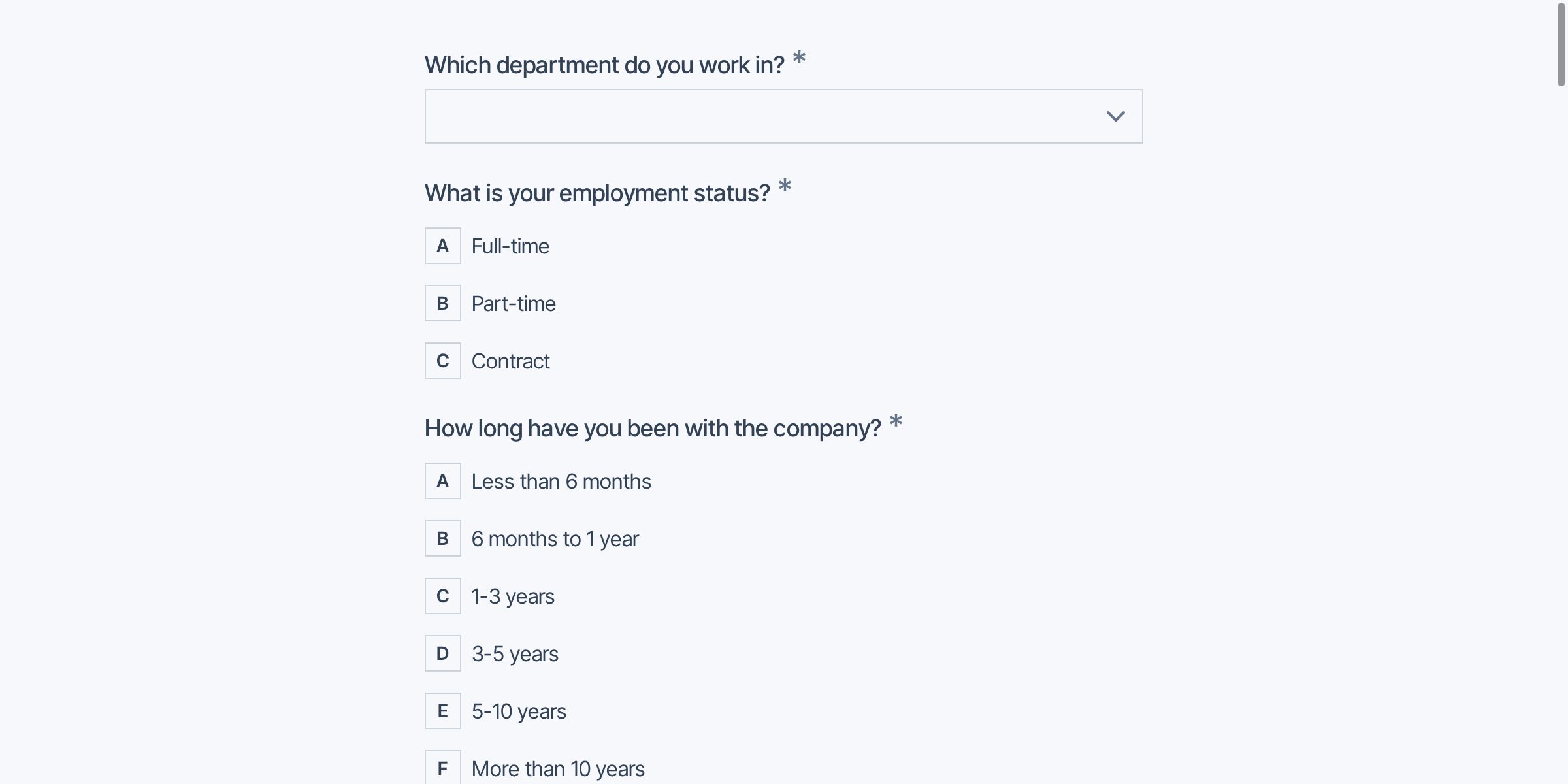Choose 1-3 years tenure option
1568x784 pixels.
pyautogui.click(x=513, y=596)
